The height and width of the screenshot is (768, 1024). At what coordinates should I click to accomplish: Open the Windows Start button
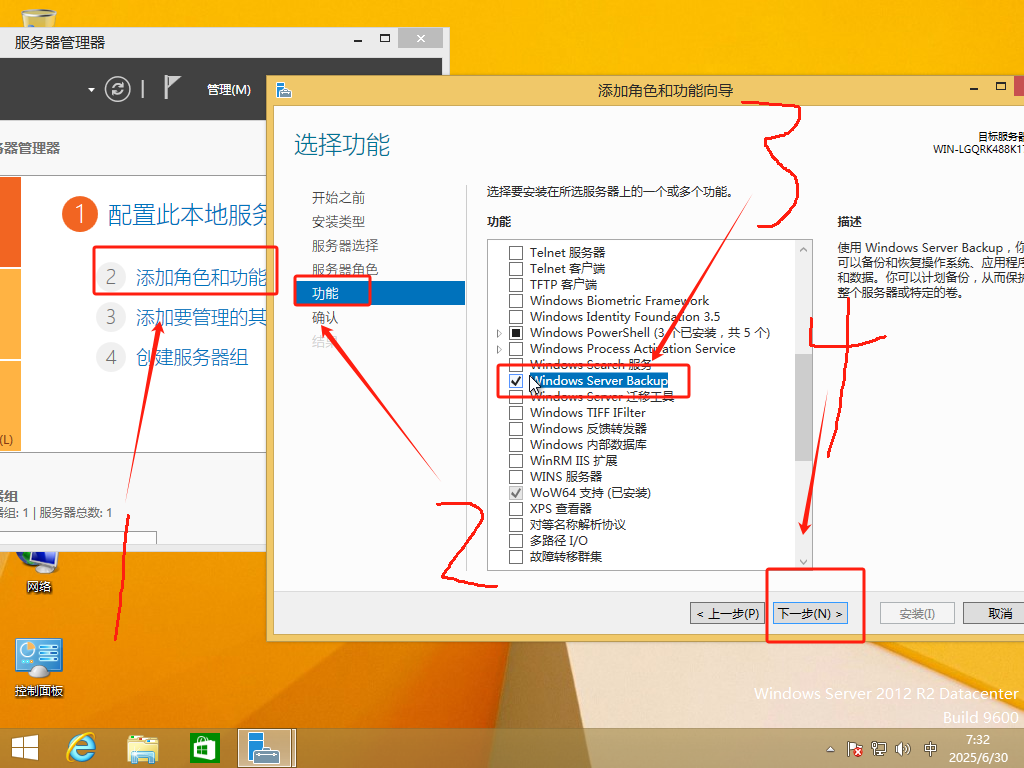pyautogui.click(x=25, y=748)
